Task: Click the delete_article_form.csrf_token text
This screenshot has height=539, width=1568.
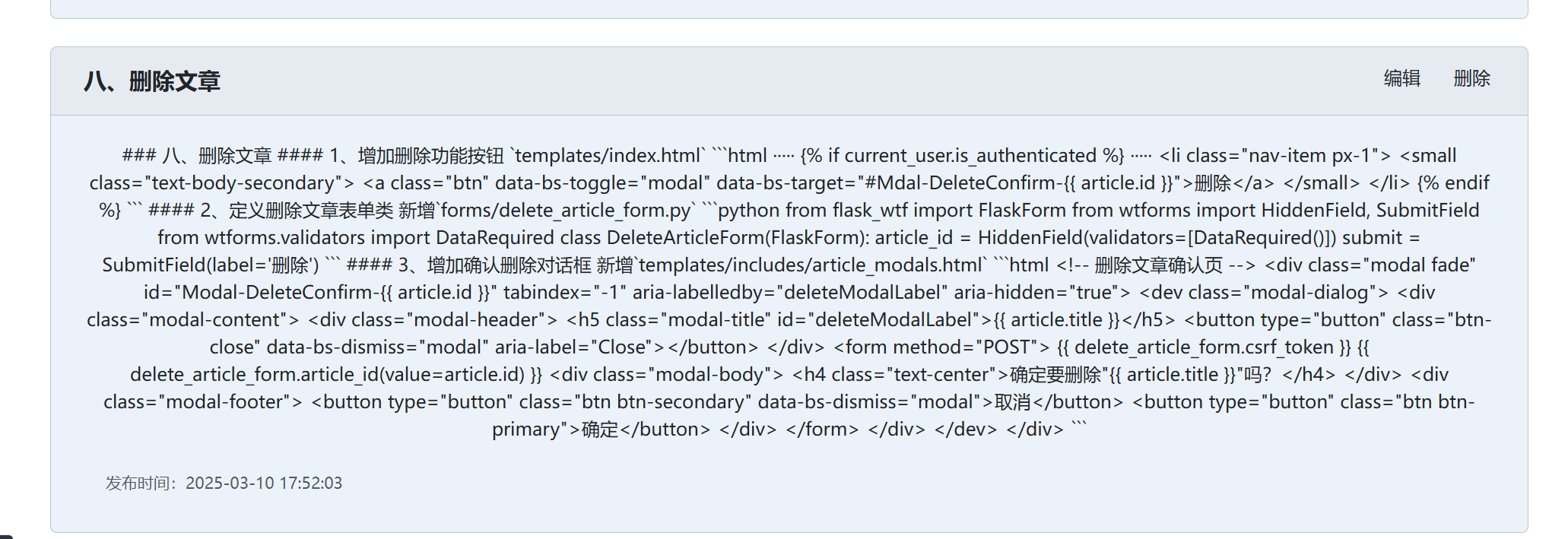Action: coord(1204,347)
